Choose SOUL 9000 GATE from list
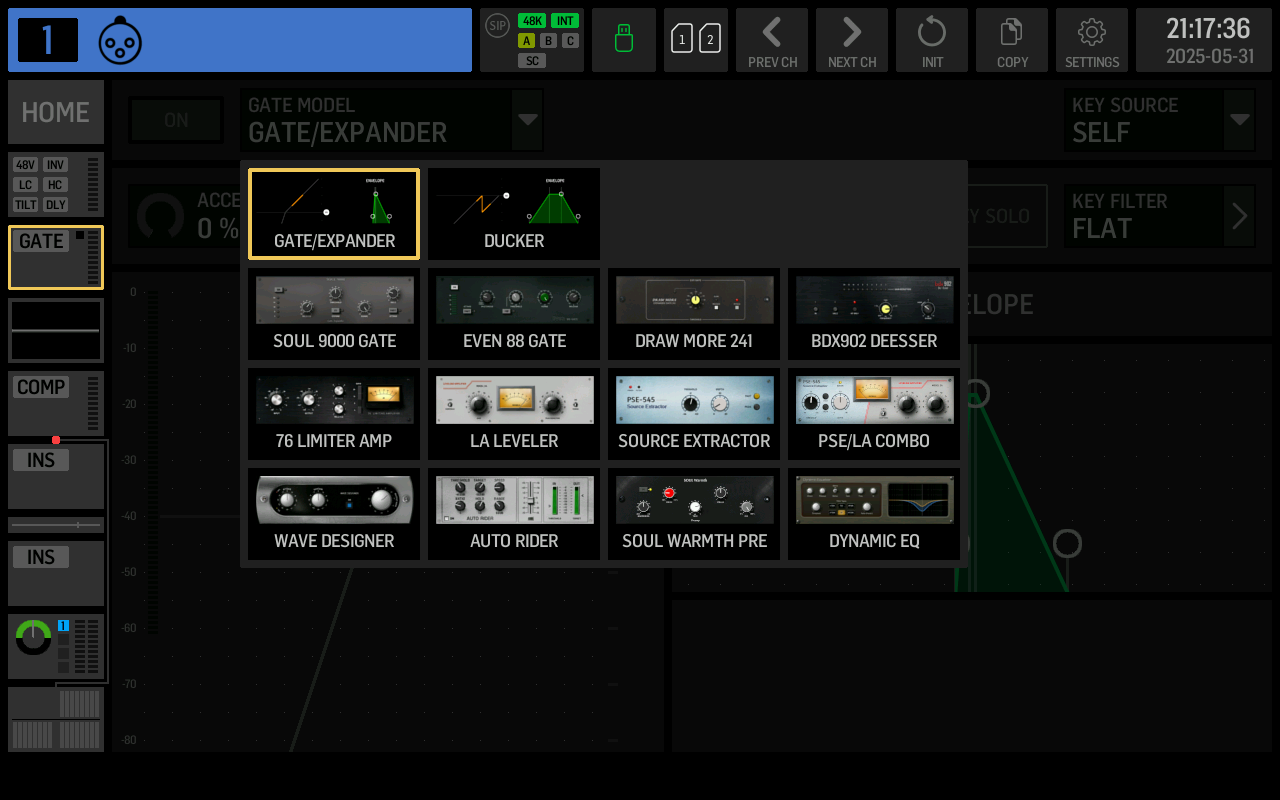The height and width of the screenshot is (800, 1280). [334, 314]
